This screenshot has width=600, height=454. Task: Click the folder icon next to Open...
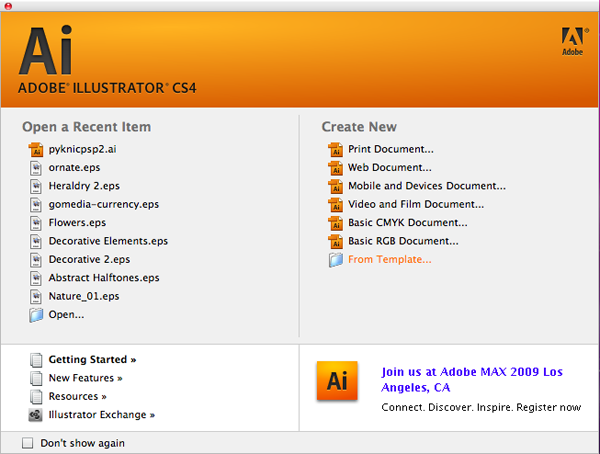coord(36,315)
